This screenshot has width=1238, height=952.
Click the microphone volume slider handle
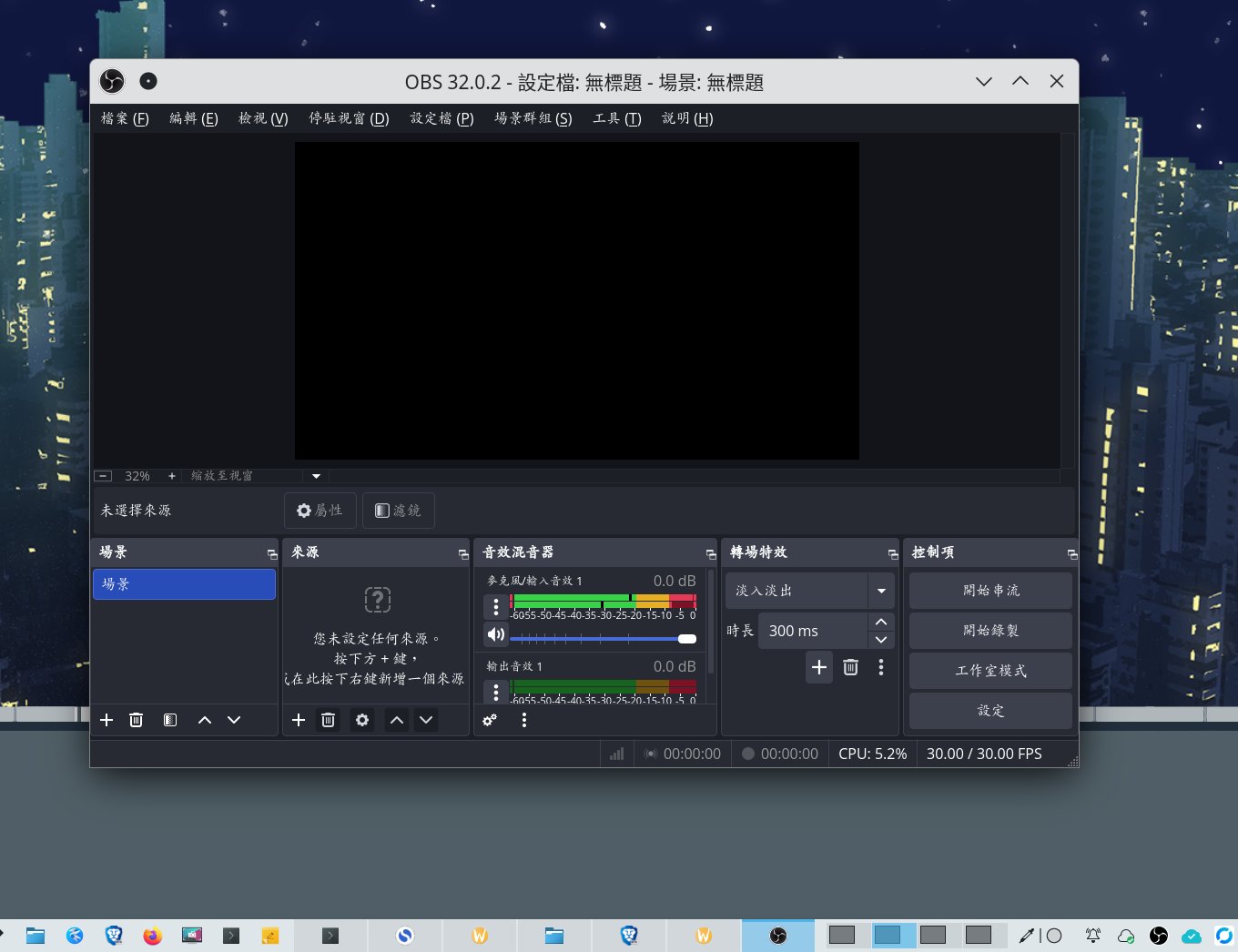(687, 639)
